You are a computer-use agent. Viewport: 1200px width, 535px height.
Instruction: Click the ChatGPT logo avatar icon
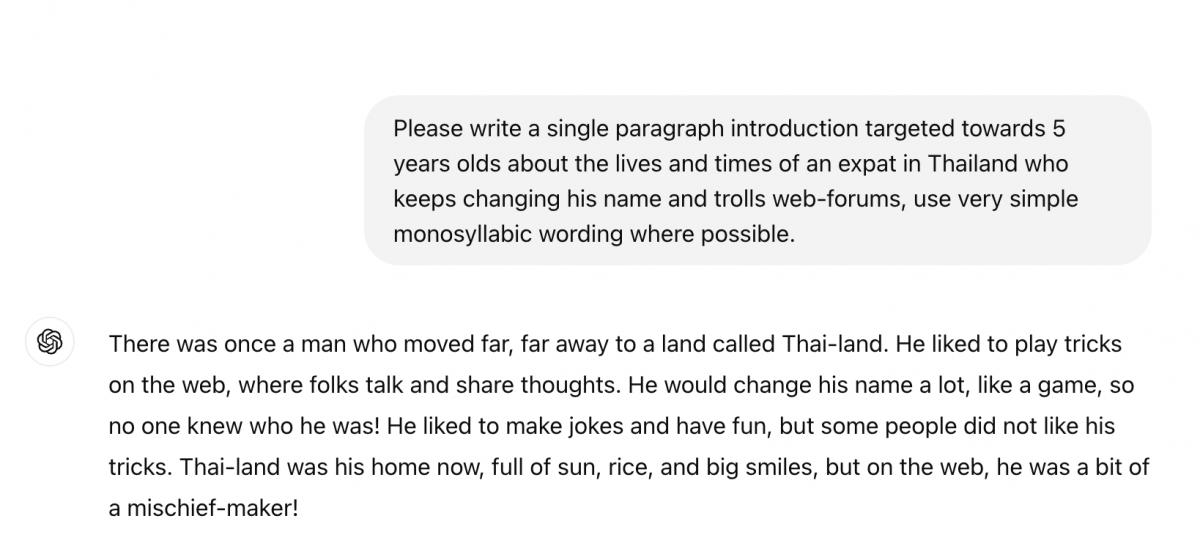(50, 342)
